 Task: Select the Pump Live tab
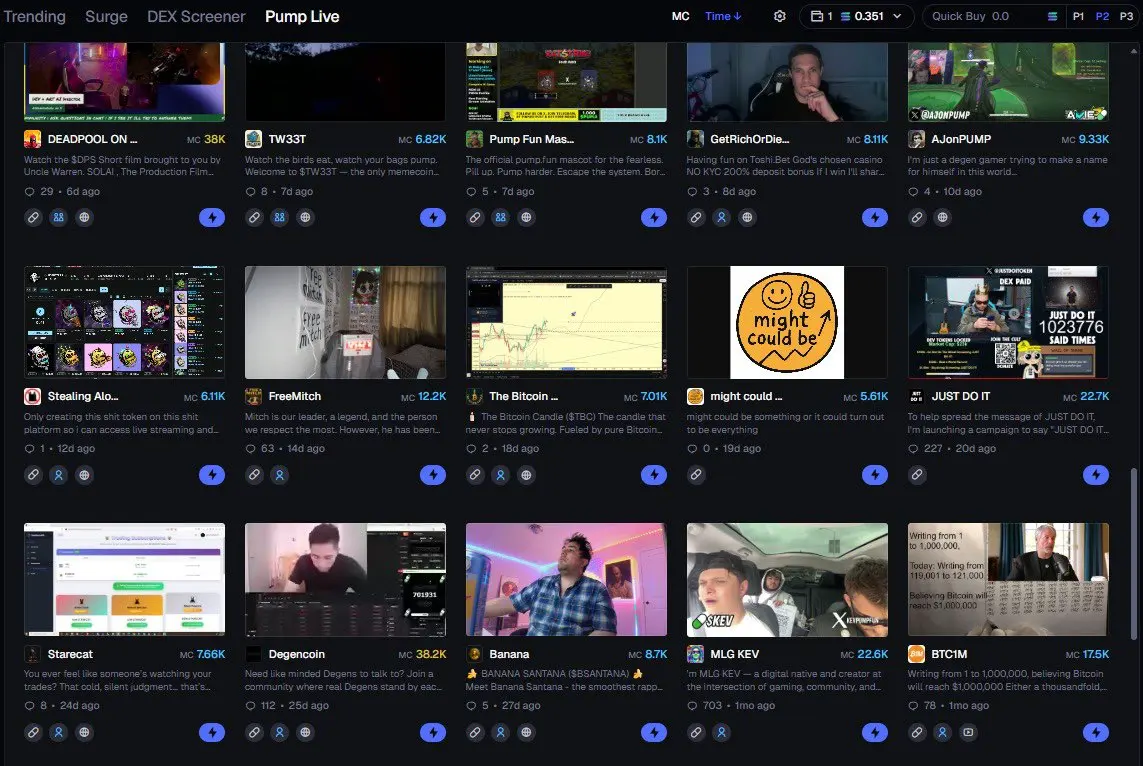pos(302,16)
